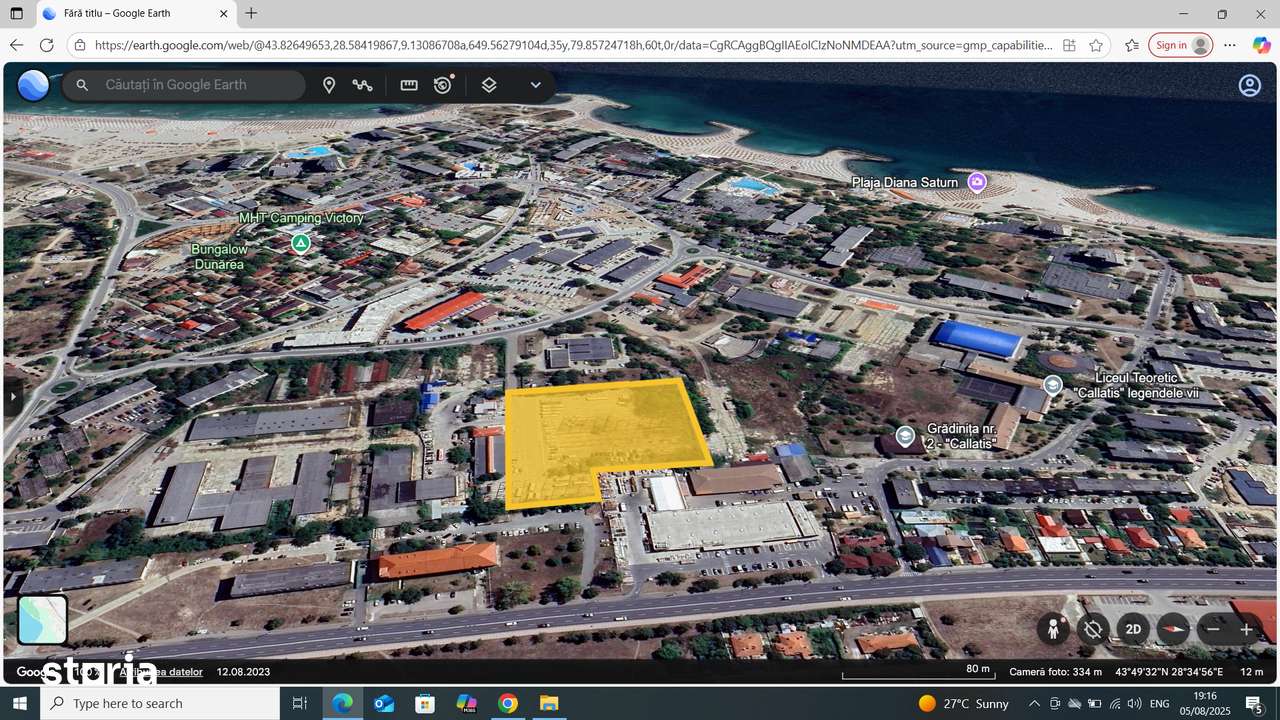
Task: Click the compass to reset north
Action: pyautogui.click(x=1173, y=629)
